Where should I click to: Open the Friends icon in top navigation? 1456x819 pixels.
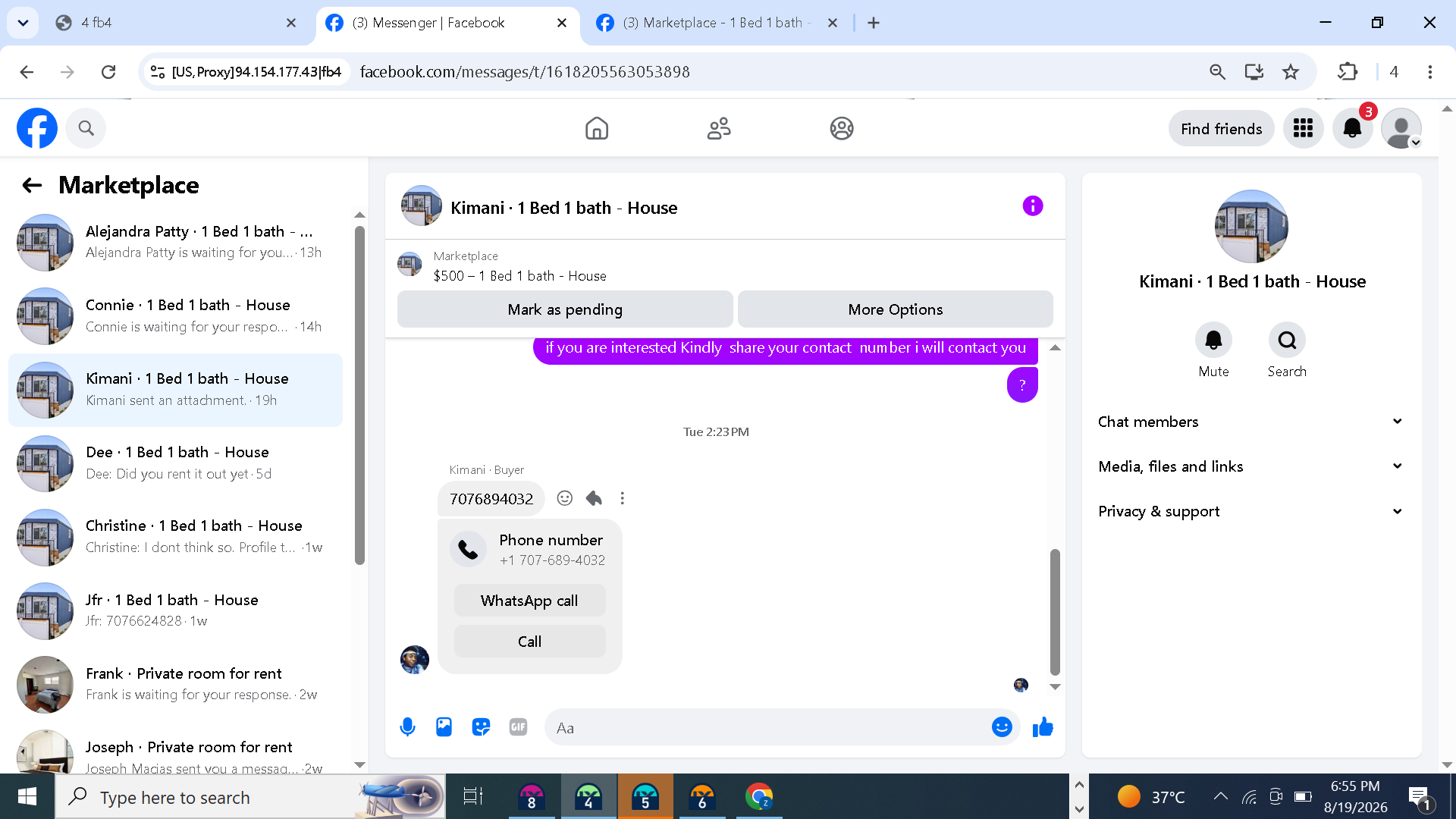[719, 128]
